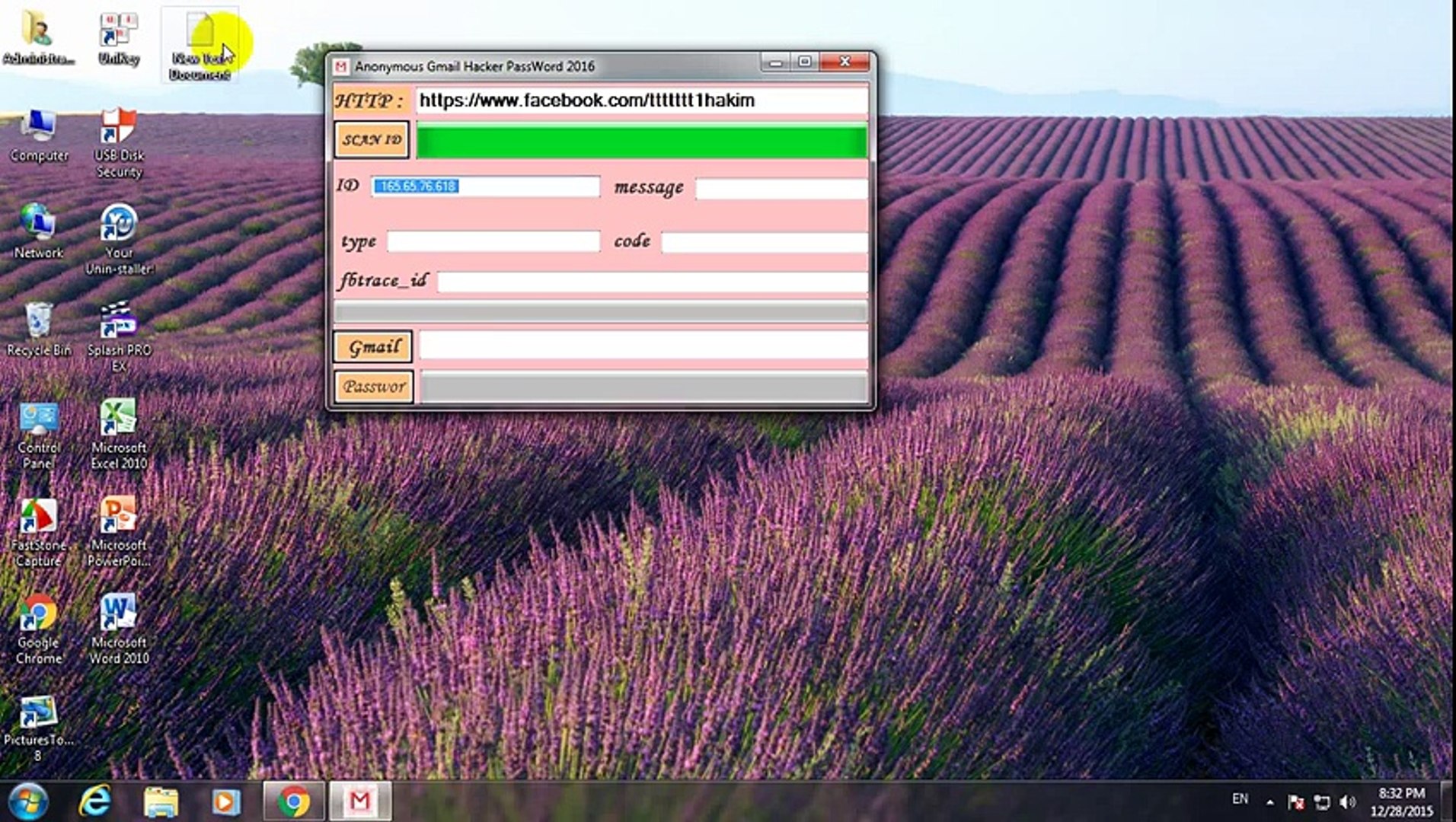
Task: Select the Microsoft Word 2010 shortcut
Action: [x=119, y=629]
